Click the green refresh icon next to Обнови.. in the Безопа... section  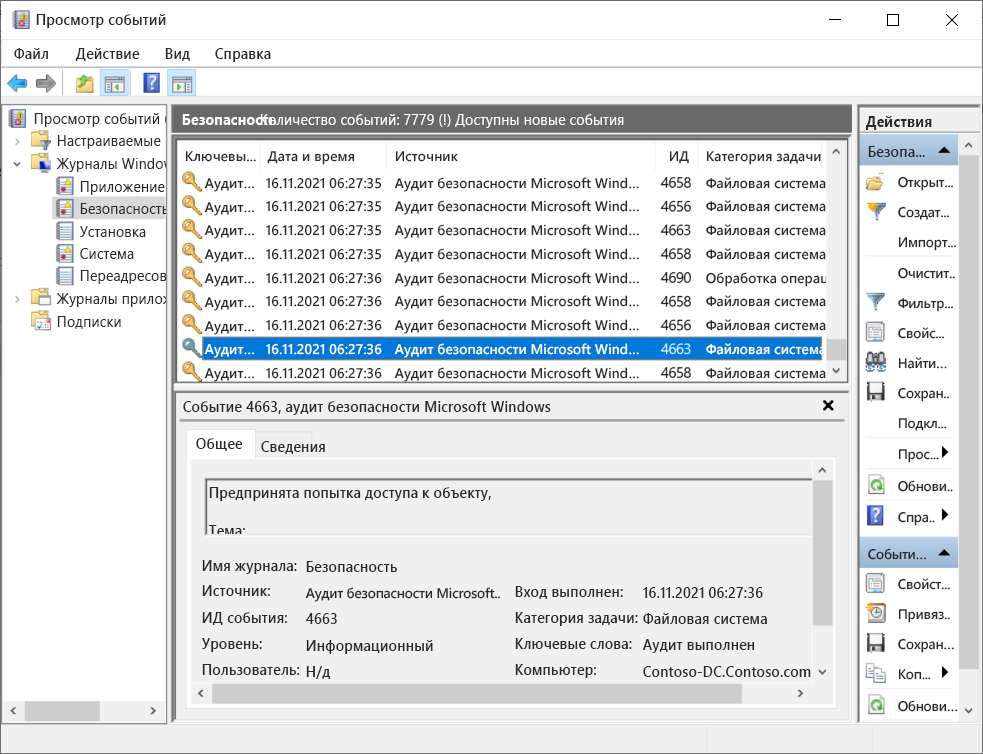pyautogui.click(x=876, y=486)
